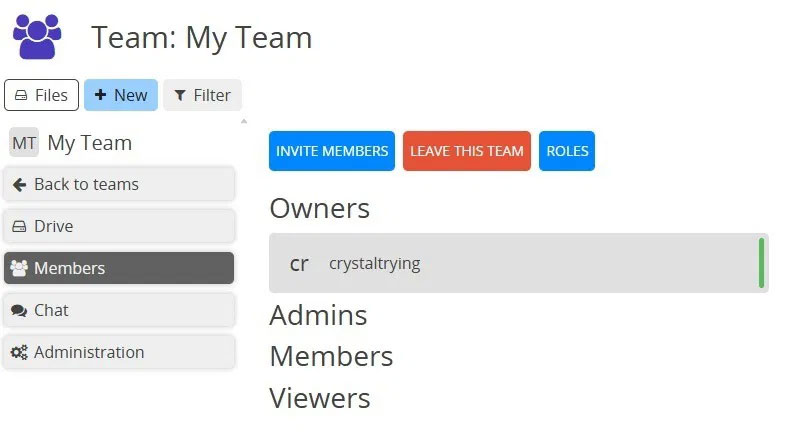Image resolution: width=787 pixels, height=435 pixels.
Task: Click the MT team avatar
Action: (24, 143)
